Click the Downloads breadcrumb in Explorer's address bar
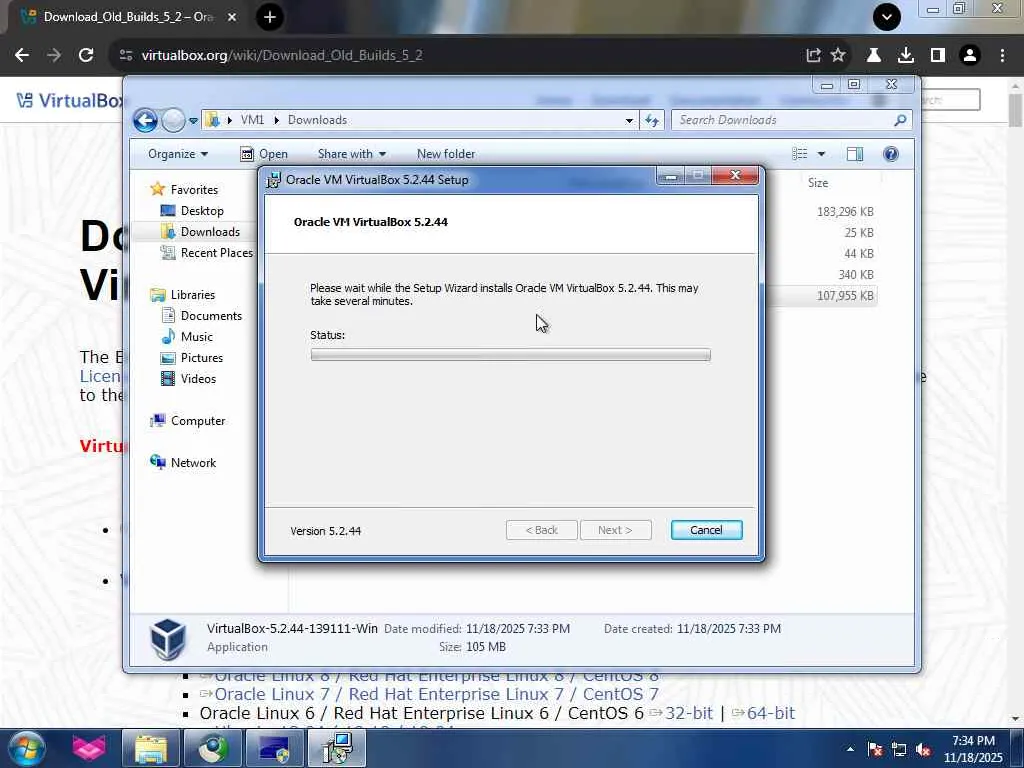The width and height of the screenshot is (1024, 768). tap(317, 120)
